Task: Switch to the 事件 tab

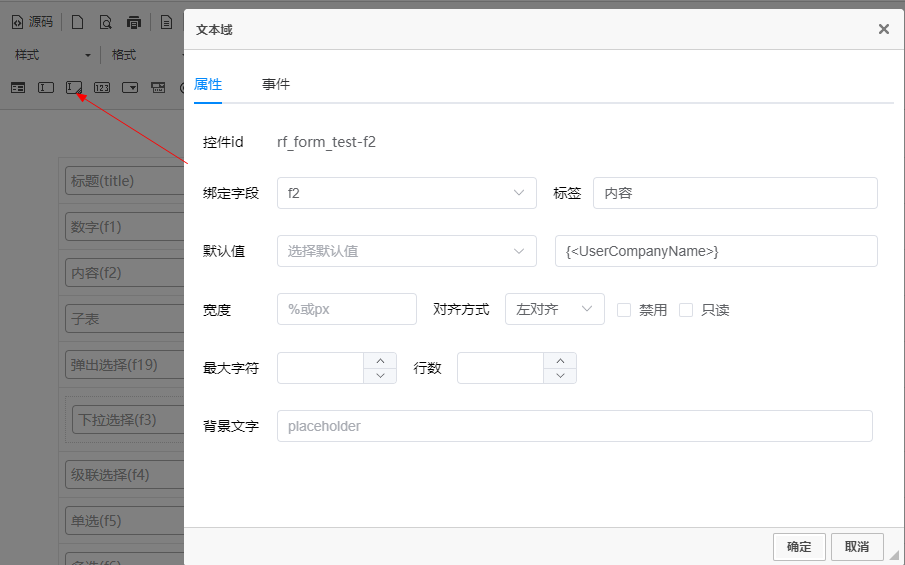Action: click(276, 84)
